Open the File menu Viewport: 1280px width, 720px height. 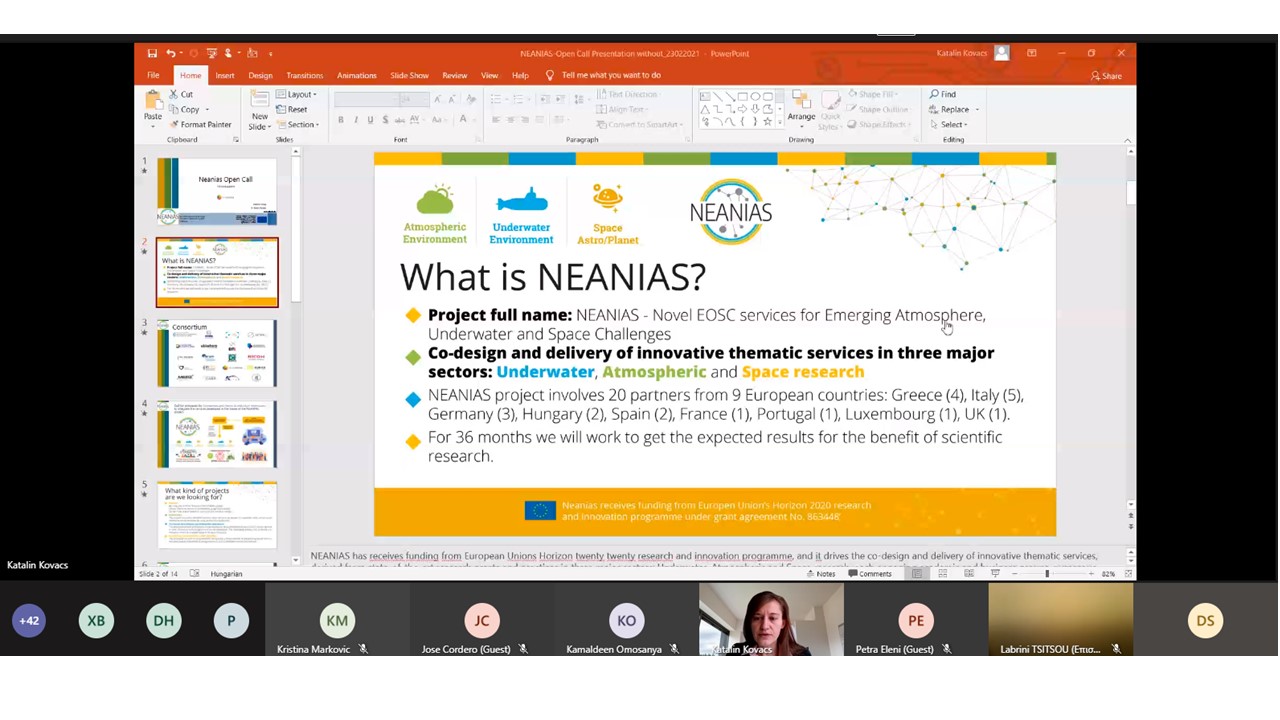153,75
